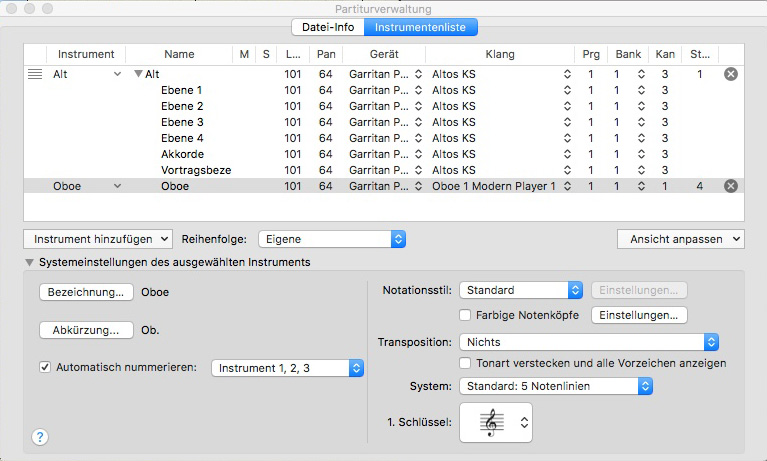Switch to the Datei-Info tab
Viewport: 767px width, 461px height.
coord(326,26)
